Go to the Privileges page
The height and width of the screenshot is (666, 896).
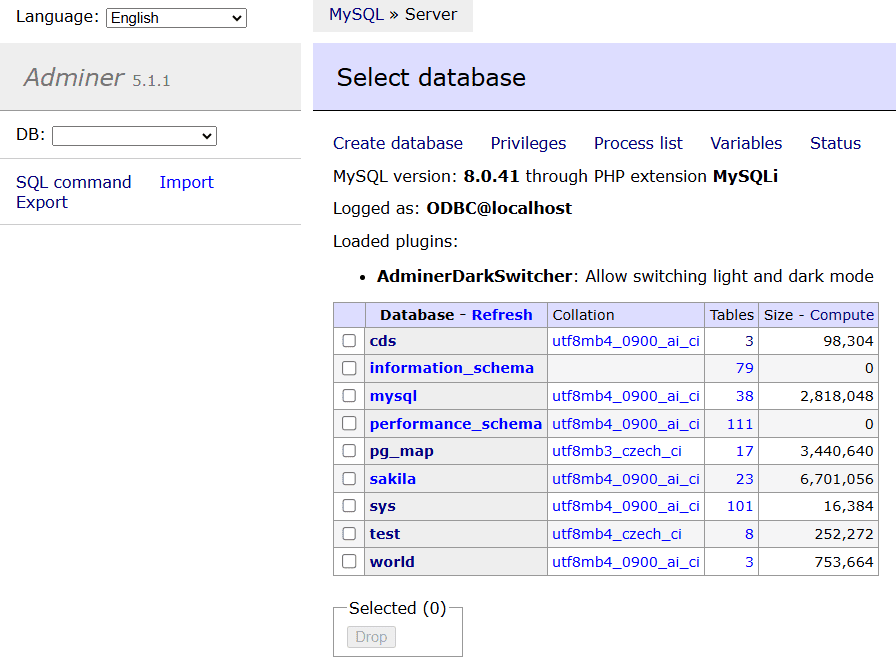tap(528, 143)
